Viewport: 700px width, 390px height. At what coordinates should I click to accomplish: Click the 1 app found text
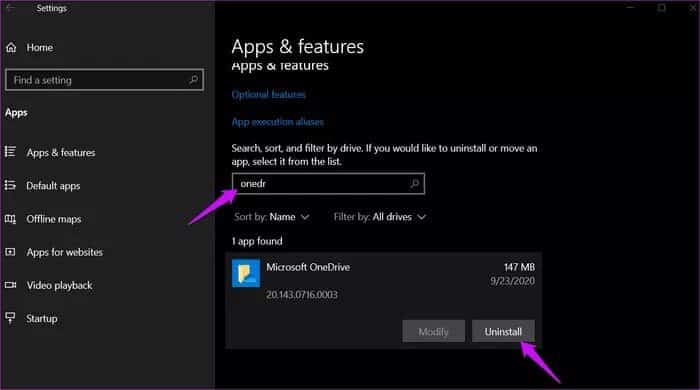(257, 241)
